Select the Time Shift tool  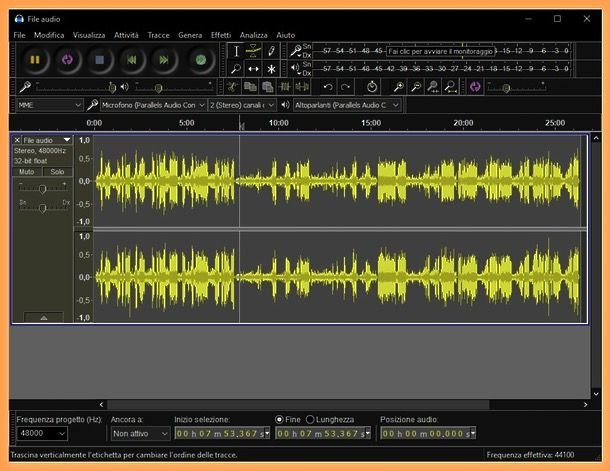coord(253,69)
